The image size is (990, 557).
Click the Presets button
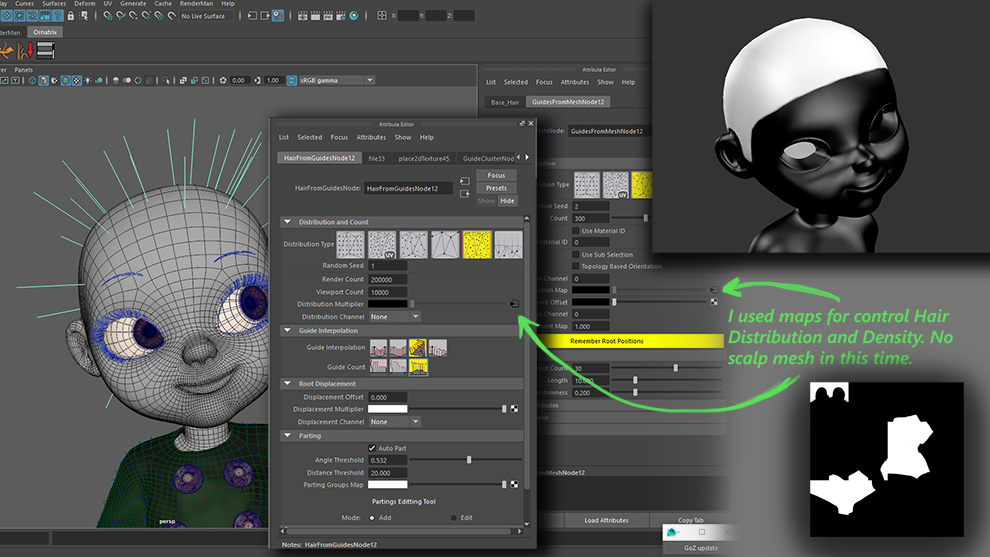[496, 188]
